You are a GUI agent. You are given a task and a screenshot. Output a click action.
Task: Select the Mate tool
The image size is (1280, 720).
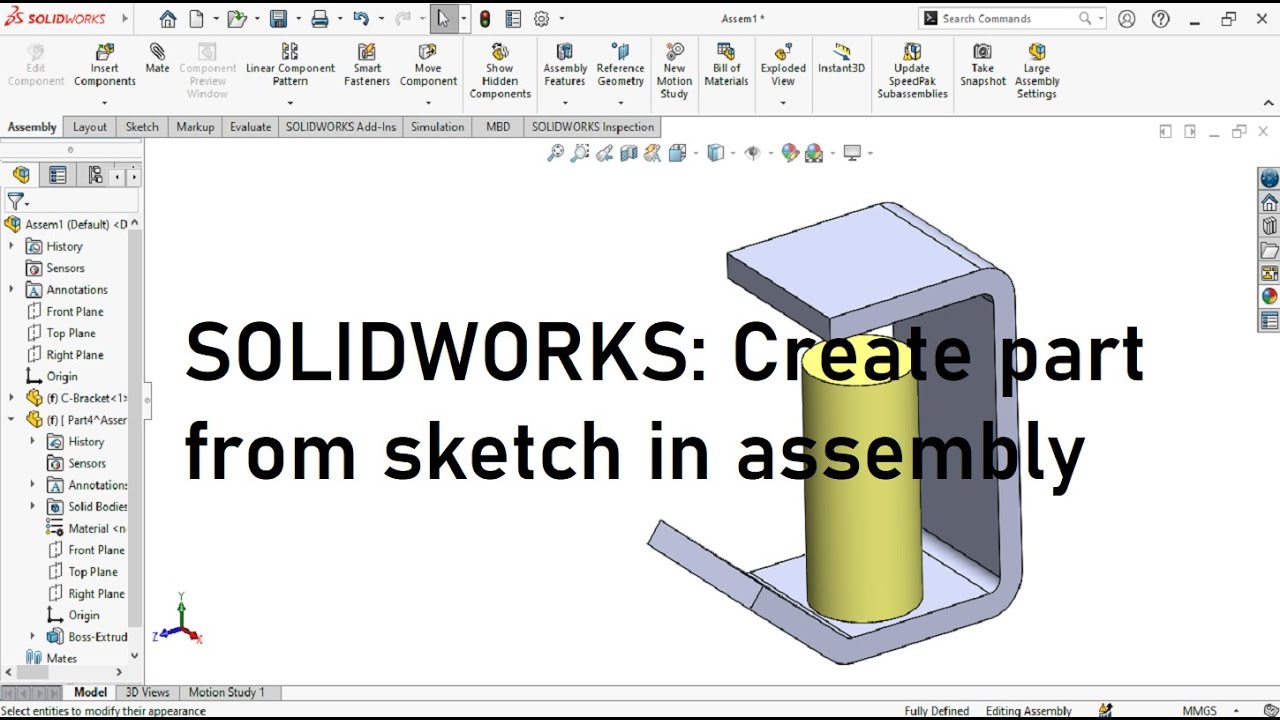(157, 58)
